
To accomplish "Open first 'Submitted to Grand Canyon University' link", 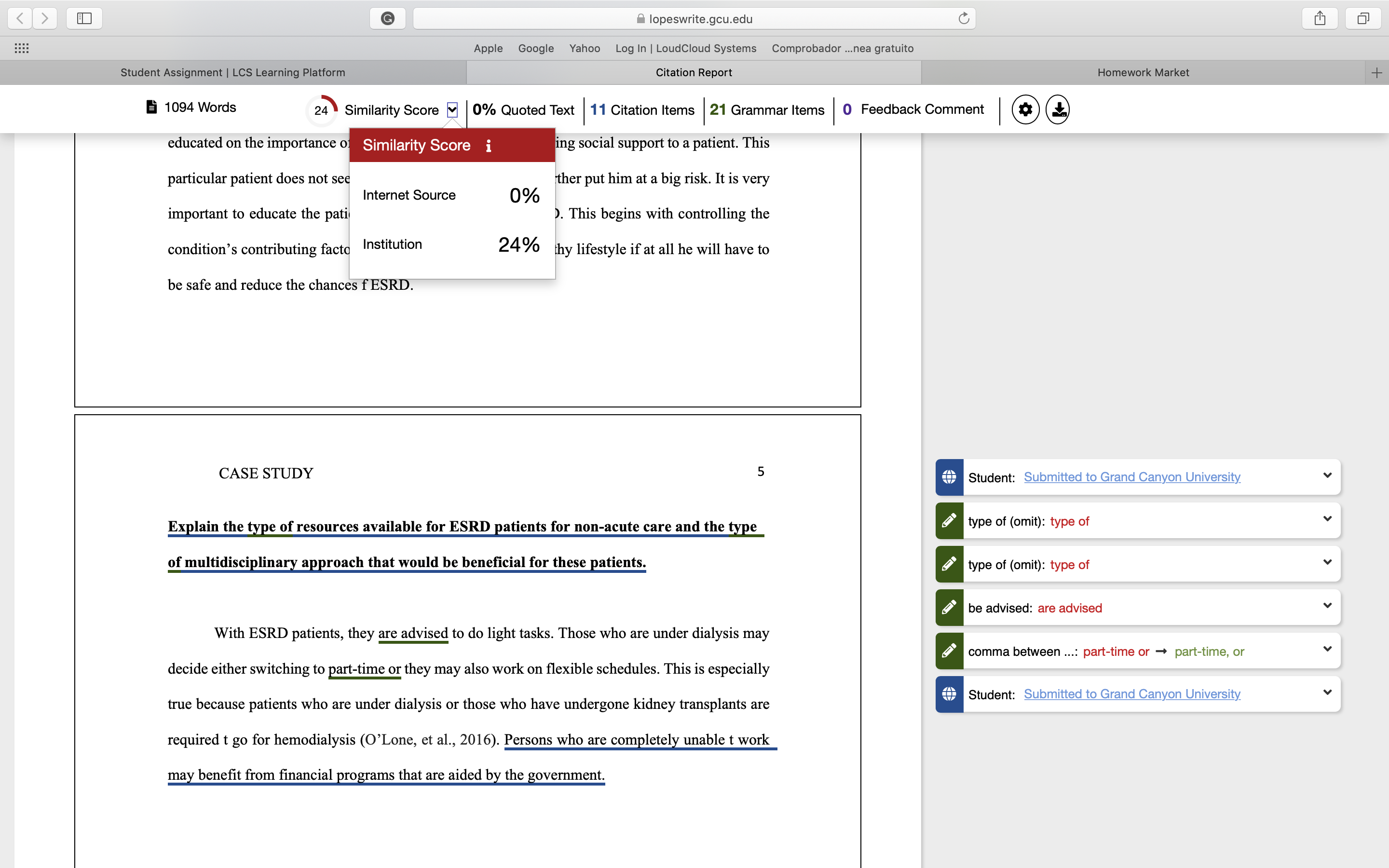I will [x=1132, y=477].
